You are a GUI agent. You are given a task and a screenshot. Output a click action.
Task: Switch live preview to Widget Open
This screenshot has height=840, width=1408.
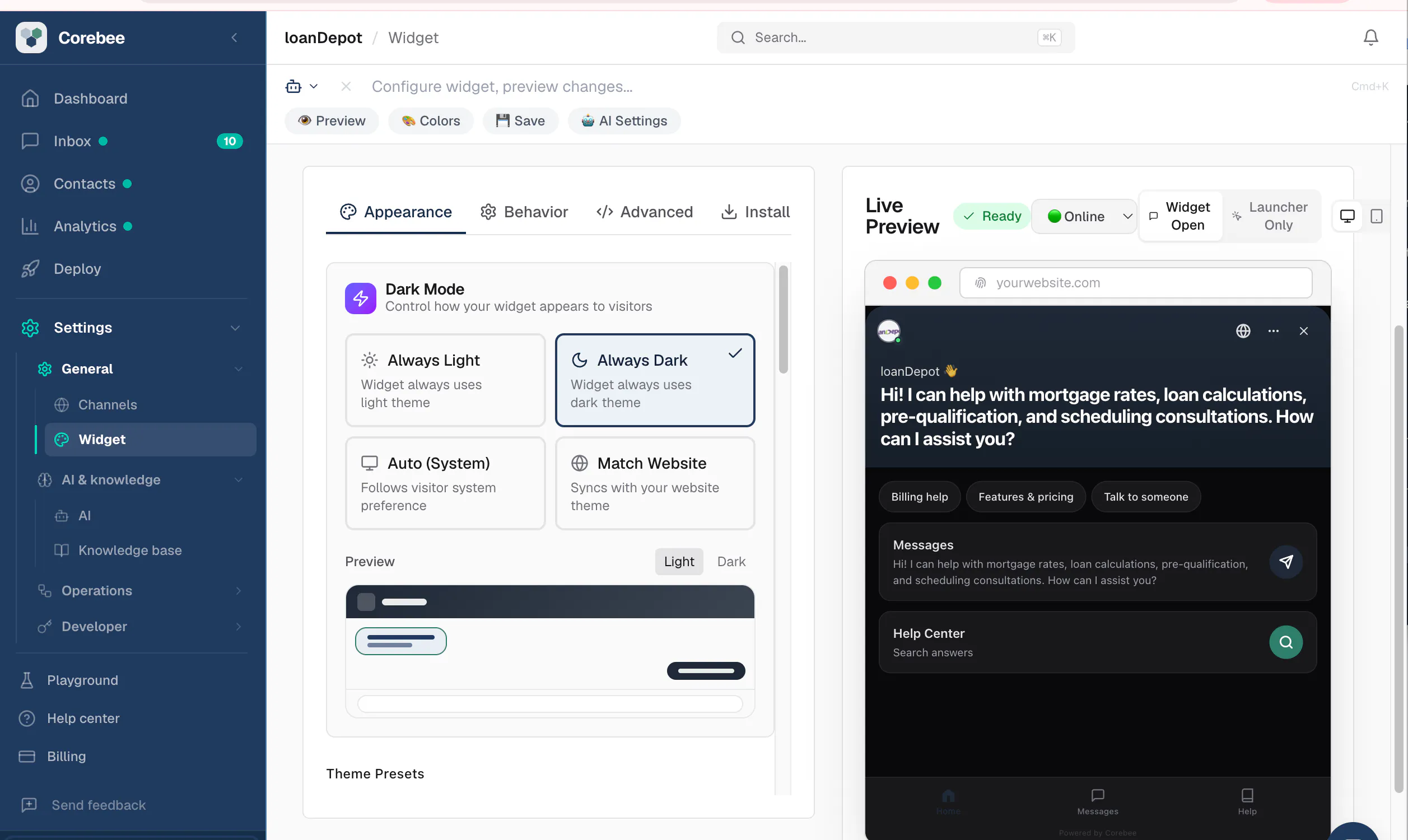click(1180, 216)
